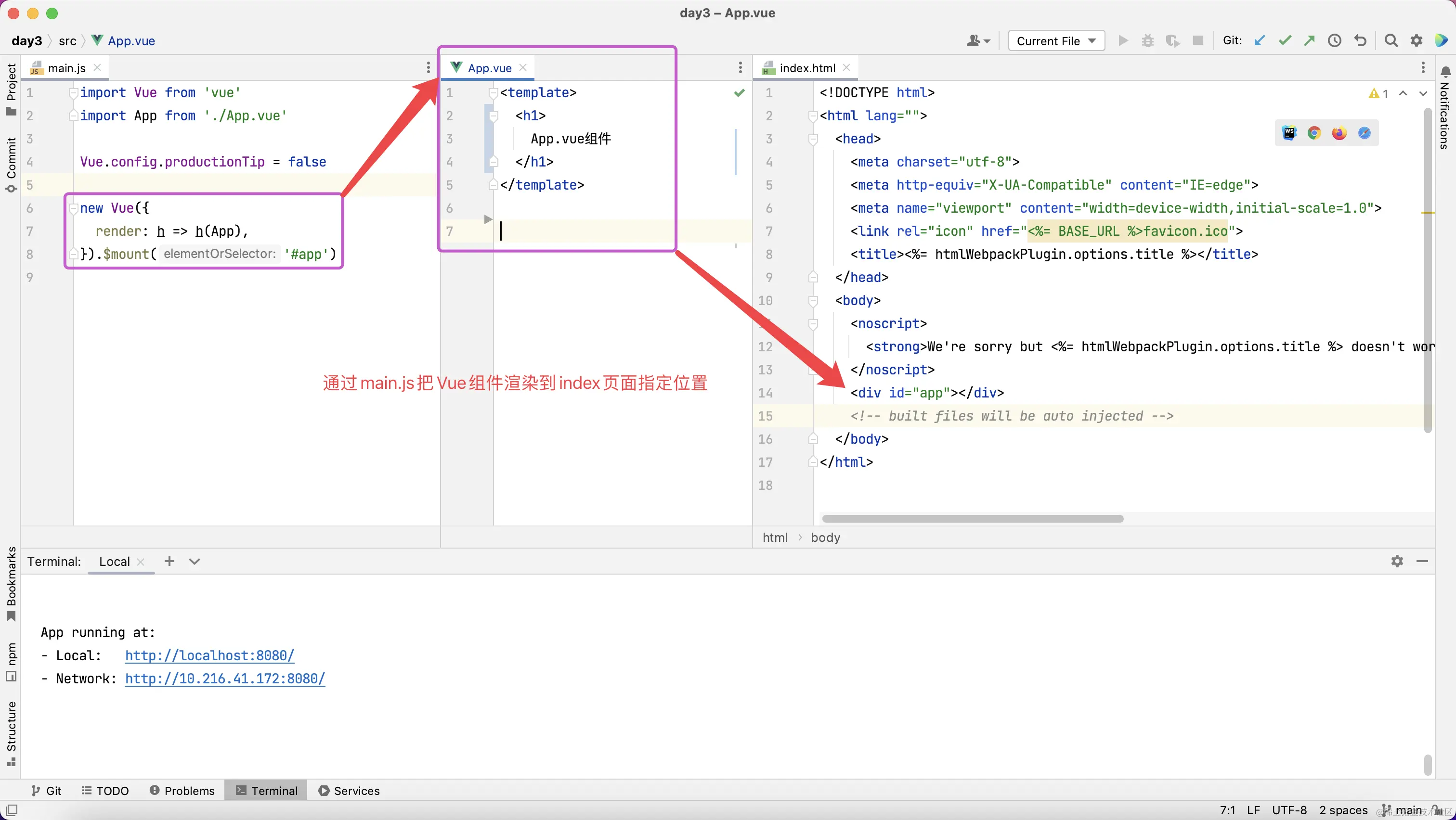The image size is (1456, 820).
Task: Click the Git push arrow icon
Action: click(x=1310, y=40)
